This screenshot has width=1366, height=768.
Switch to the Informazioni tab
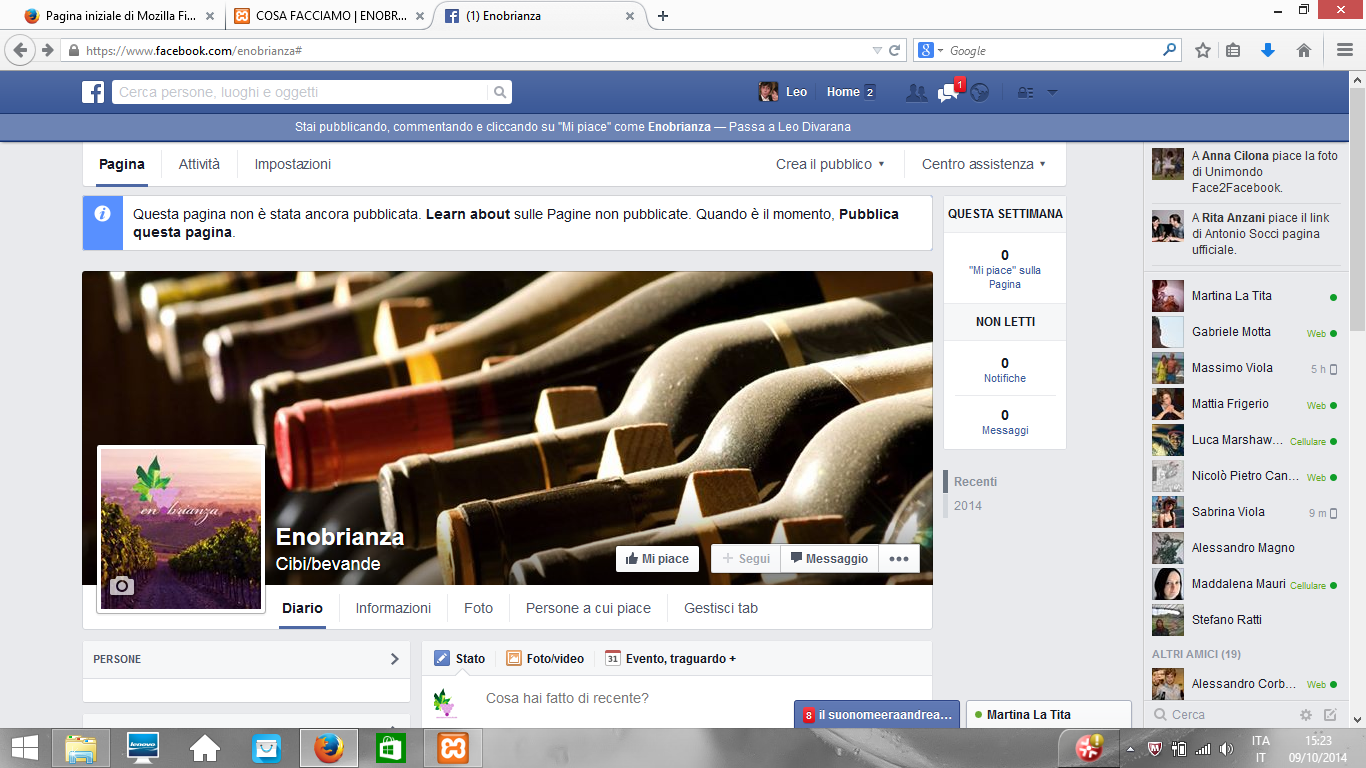click(393, 608)
